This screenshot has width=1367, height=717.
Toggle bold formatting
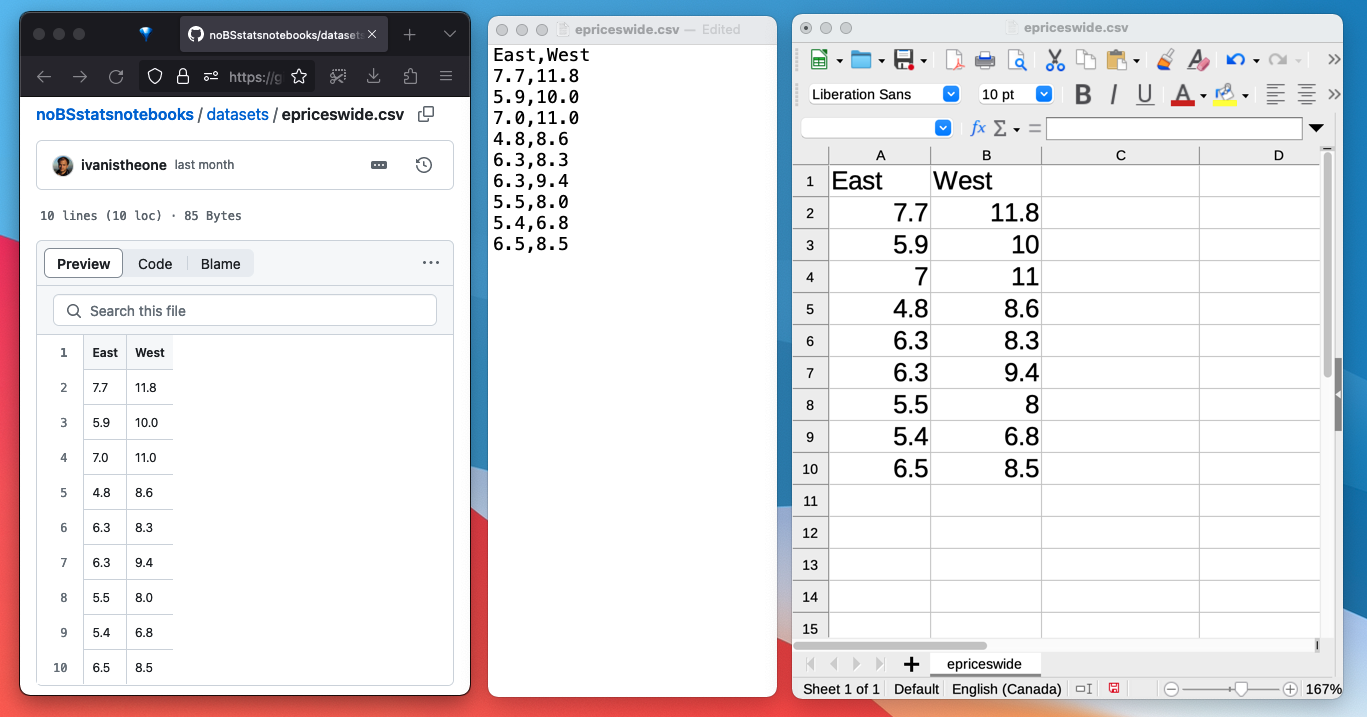pyautogui.click(x=1083, y=93)
